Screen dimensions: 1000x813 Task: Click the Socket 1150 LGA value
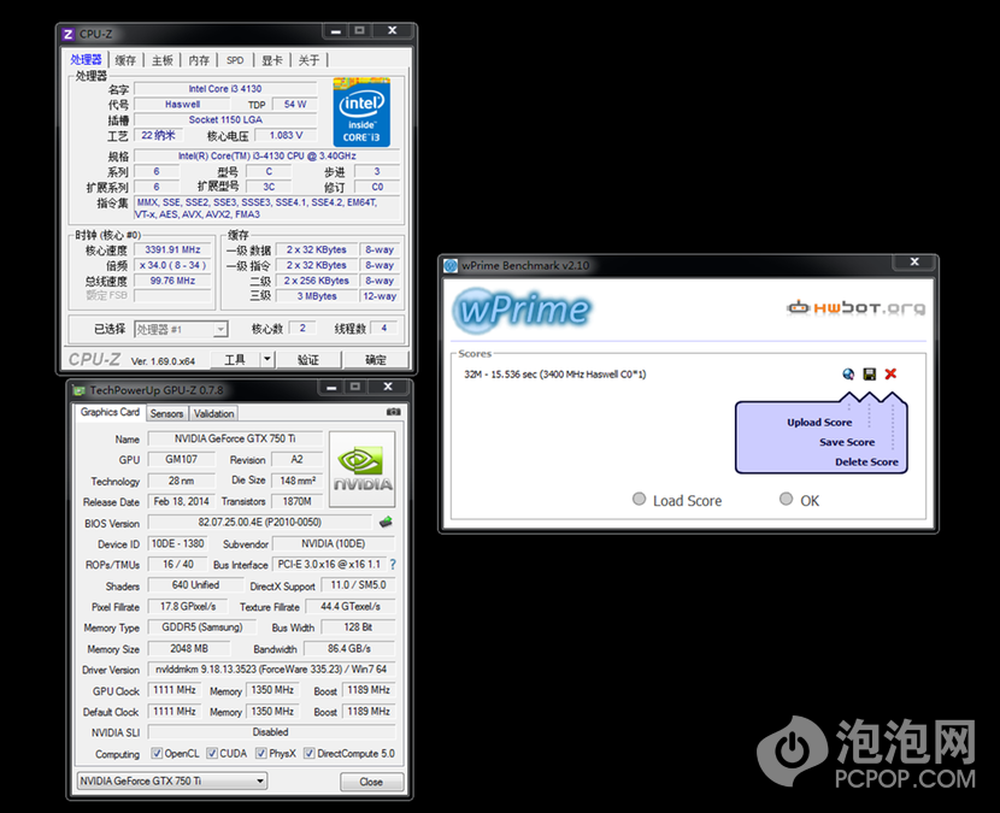tap(225, 119)
